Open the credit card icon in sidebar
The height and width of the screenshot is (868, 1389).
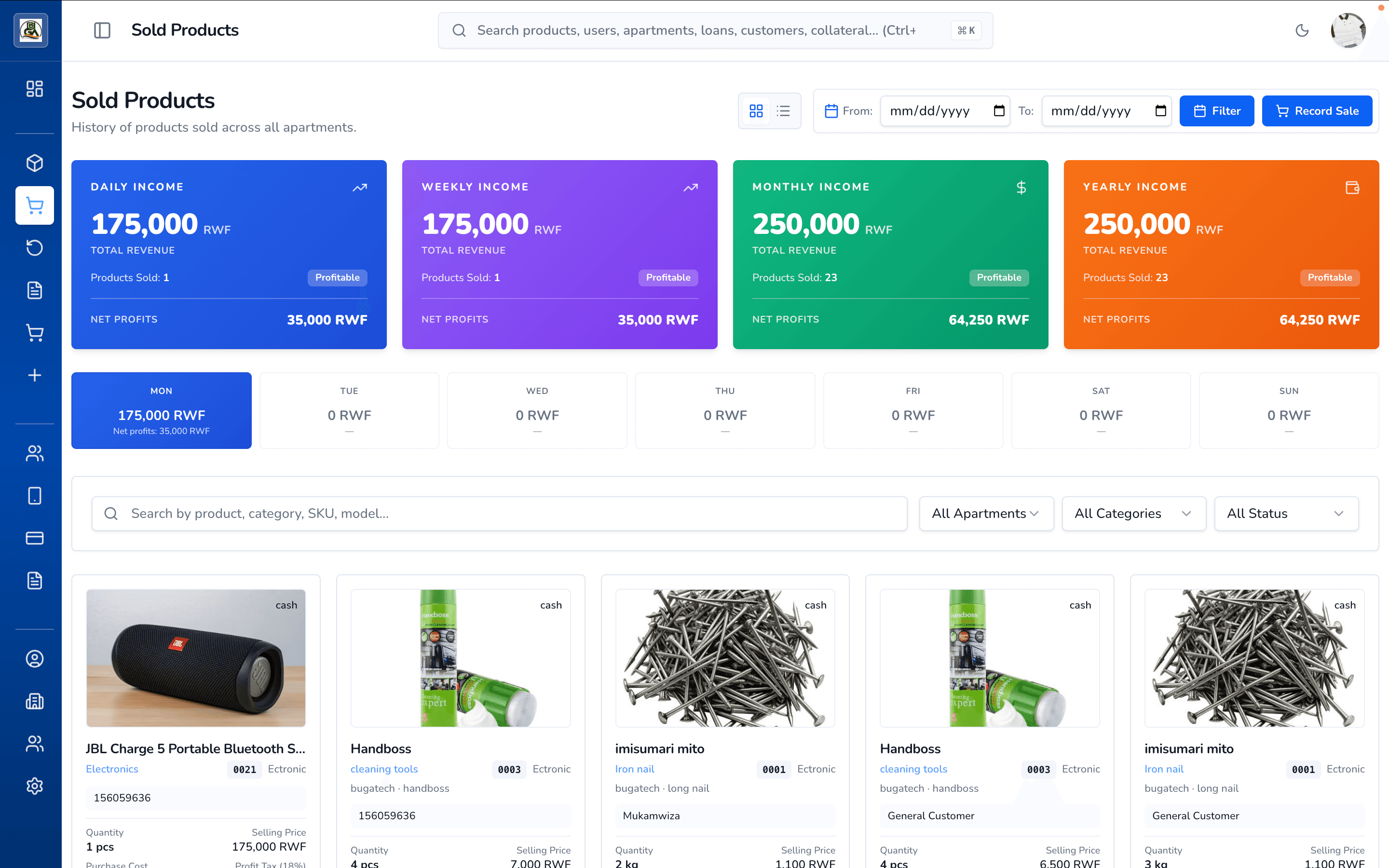coord(34,538)
